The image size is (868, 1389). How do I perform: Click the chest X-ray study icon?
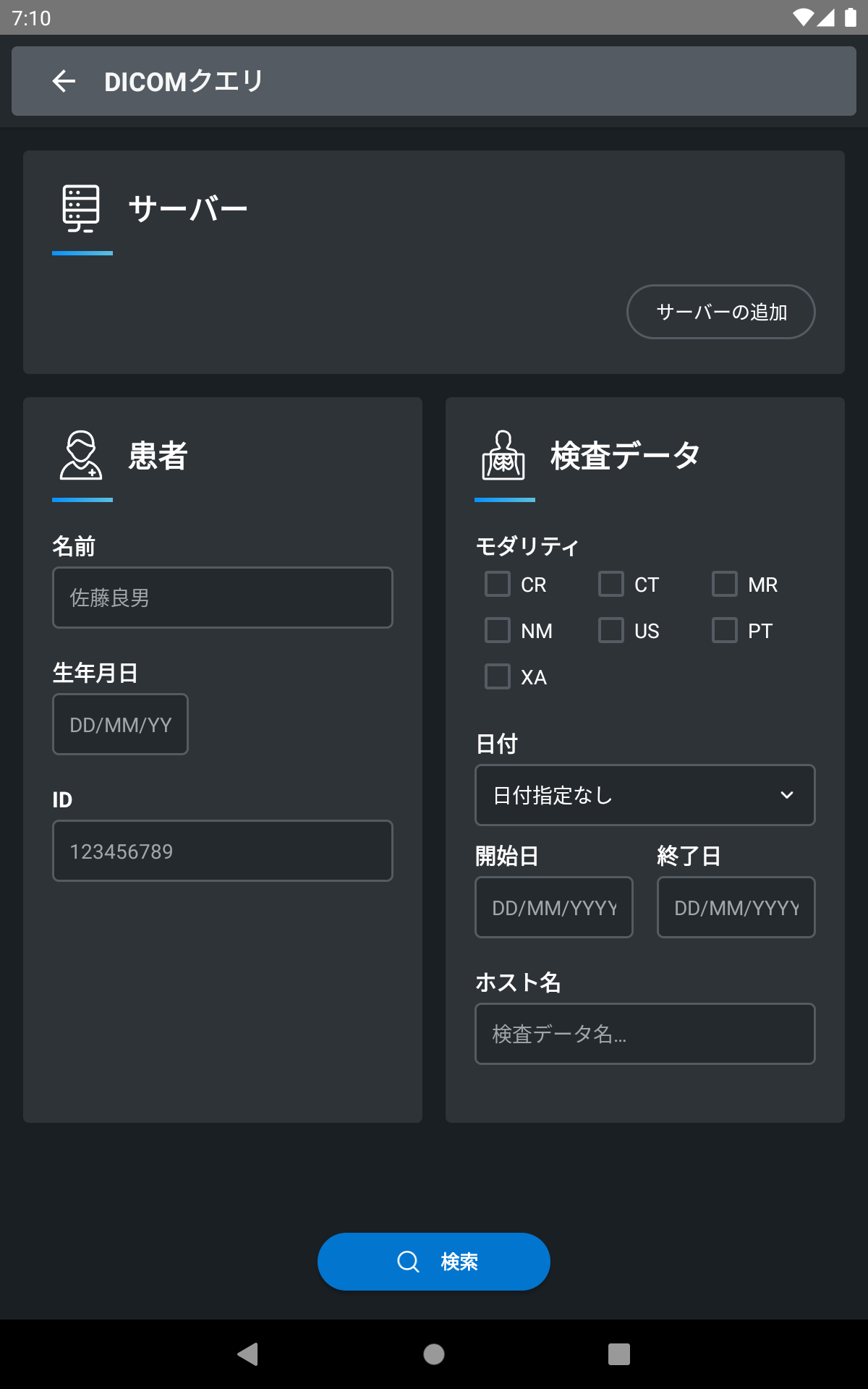point(503,455)
